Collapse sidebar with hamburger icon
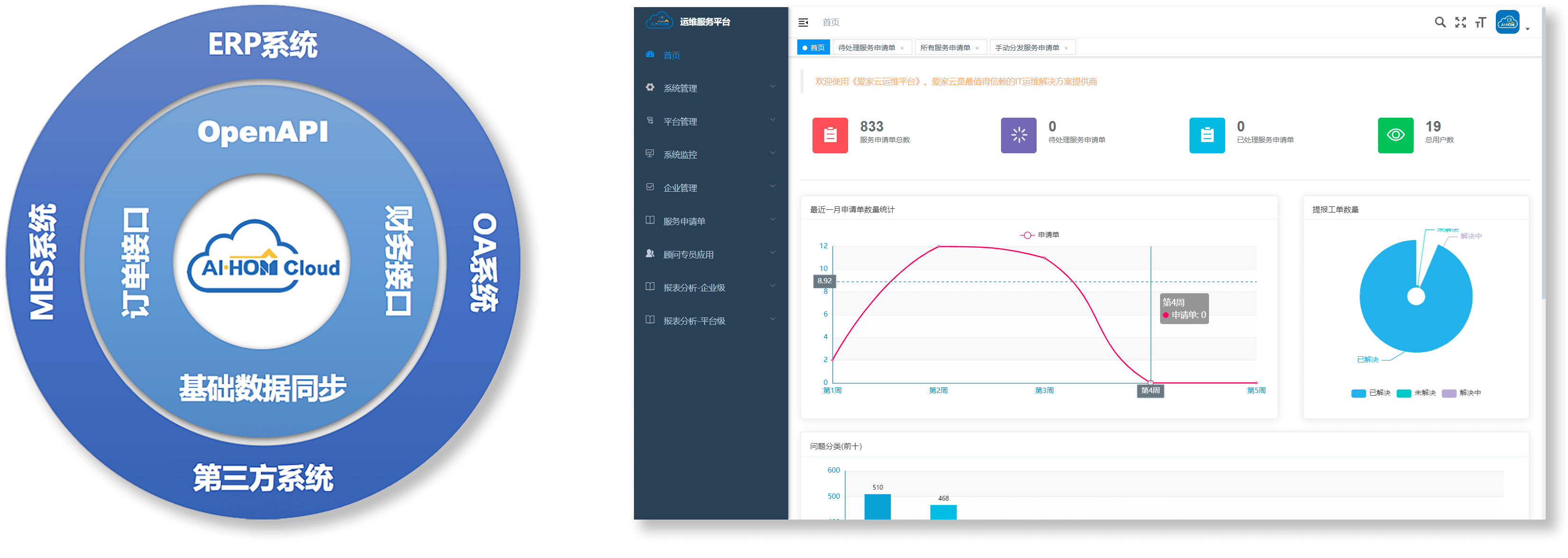This screenshot has width=1568, height=558. coord(803,22)
